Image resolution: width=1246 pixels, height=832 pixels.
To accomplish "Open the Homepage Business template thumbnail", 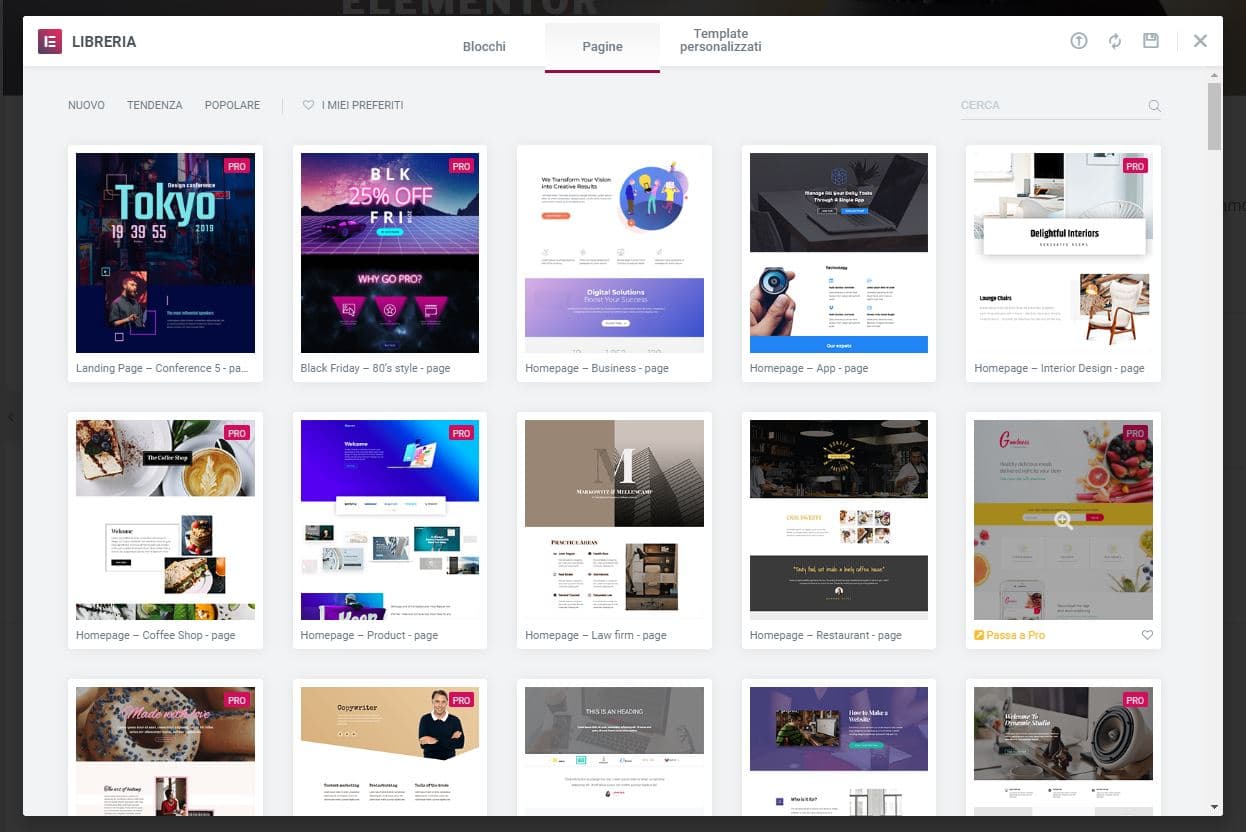I will pyautogui.click(x=614, y=253).
